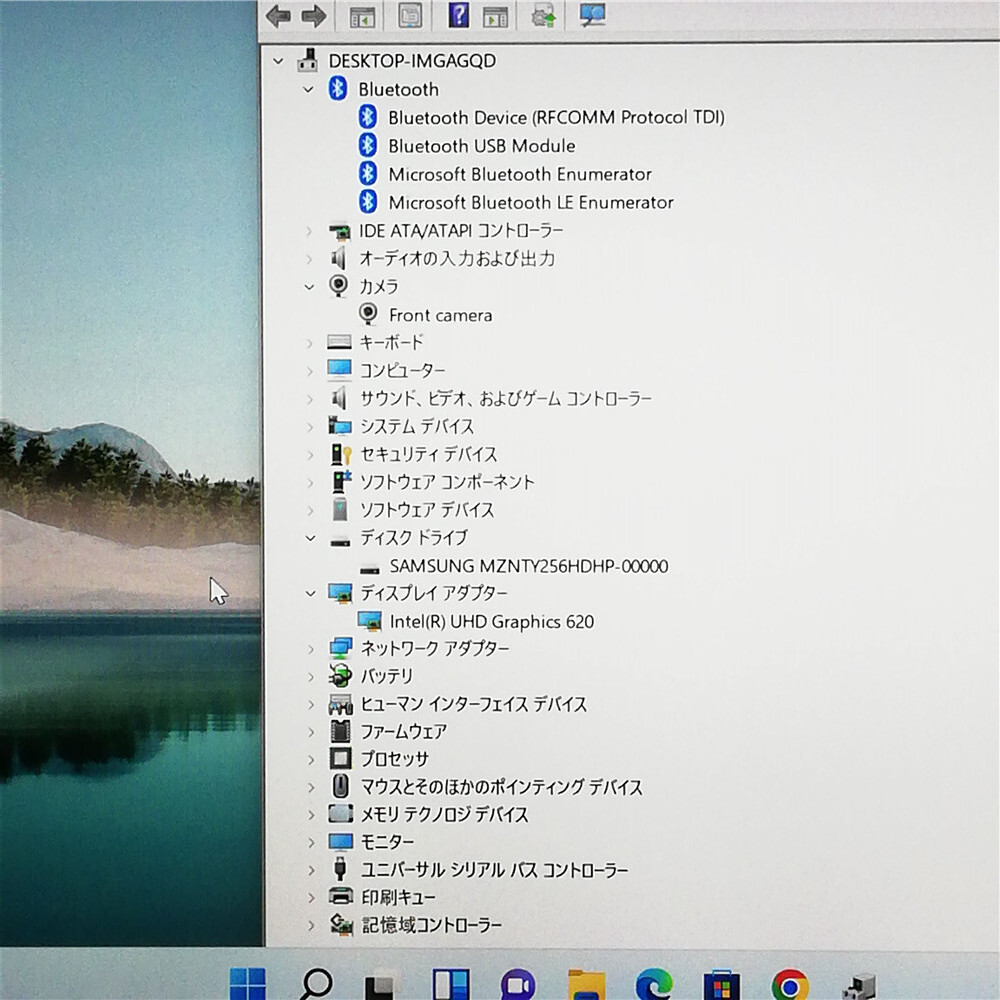Select the モニター label
The height and width of the screenshot is (1000, 1000).
pos(388,842)
